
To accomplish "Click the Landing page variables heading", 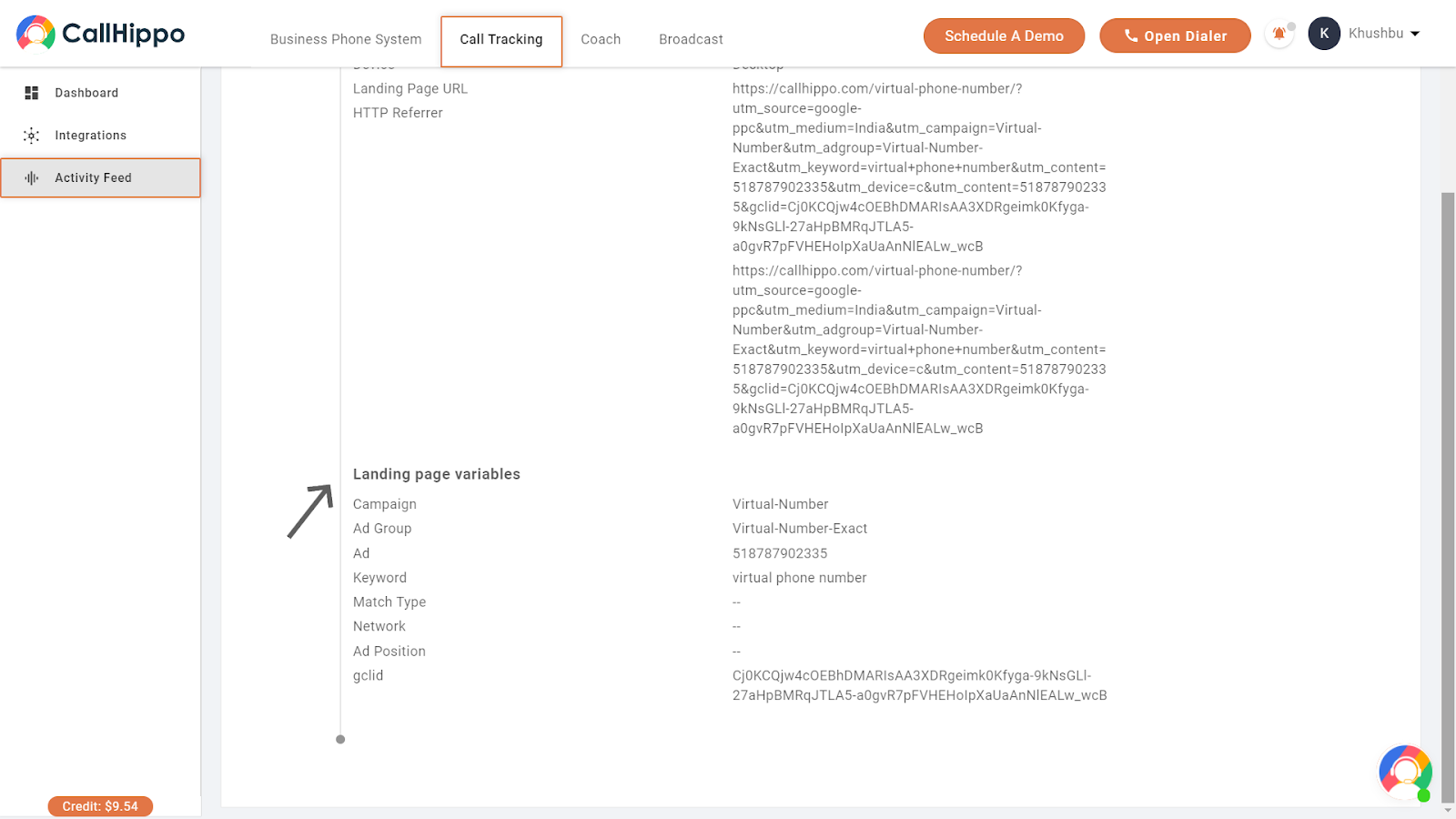I will coord(437,474).
